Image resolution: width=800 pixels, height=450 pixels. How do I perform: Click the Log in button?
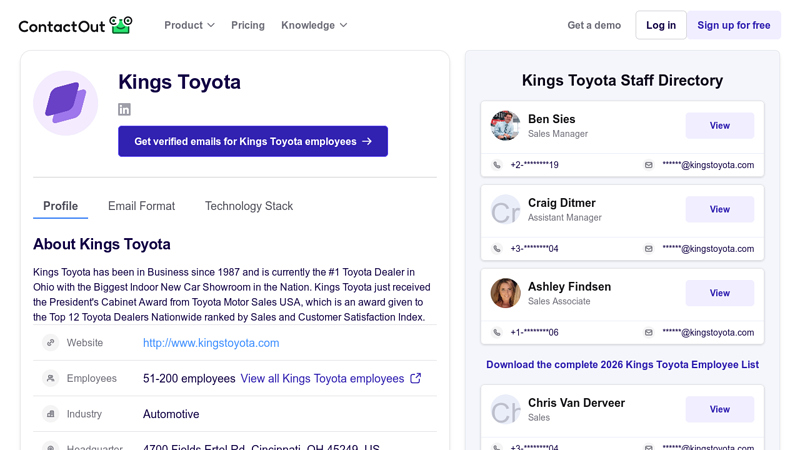tap(661, 25)
